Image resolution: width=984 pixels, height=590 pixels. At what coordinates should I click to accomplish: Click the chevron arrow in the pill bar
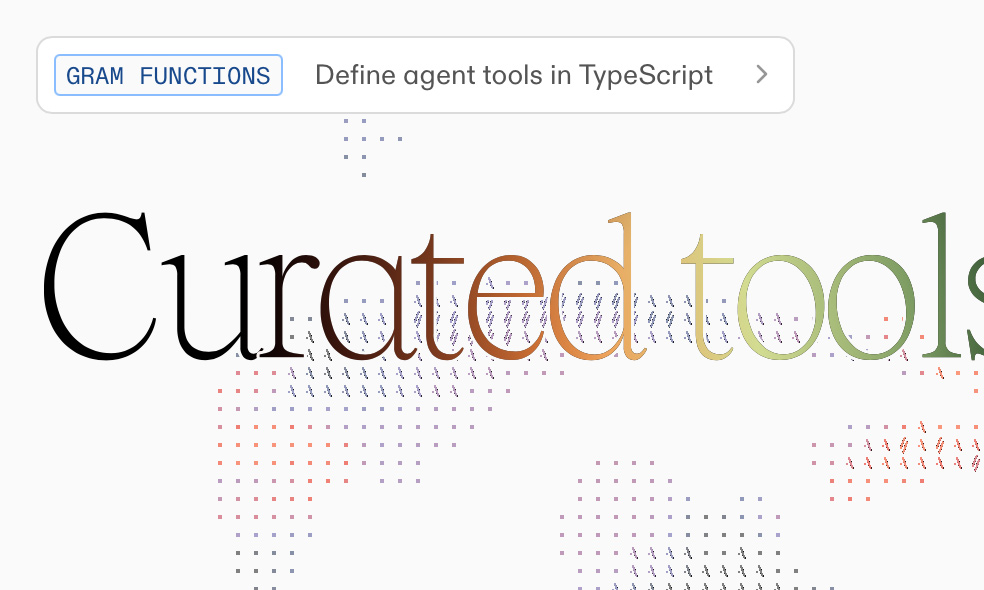pyautogui.click(x=761, y=74)
